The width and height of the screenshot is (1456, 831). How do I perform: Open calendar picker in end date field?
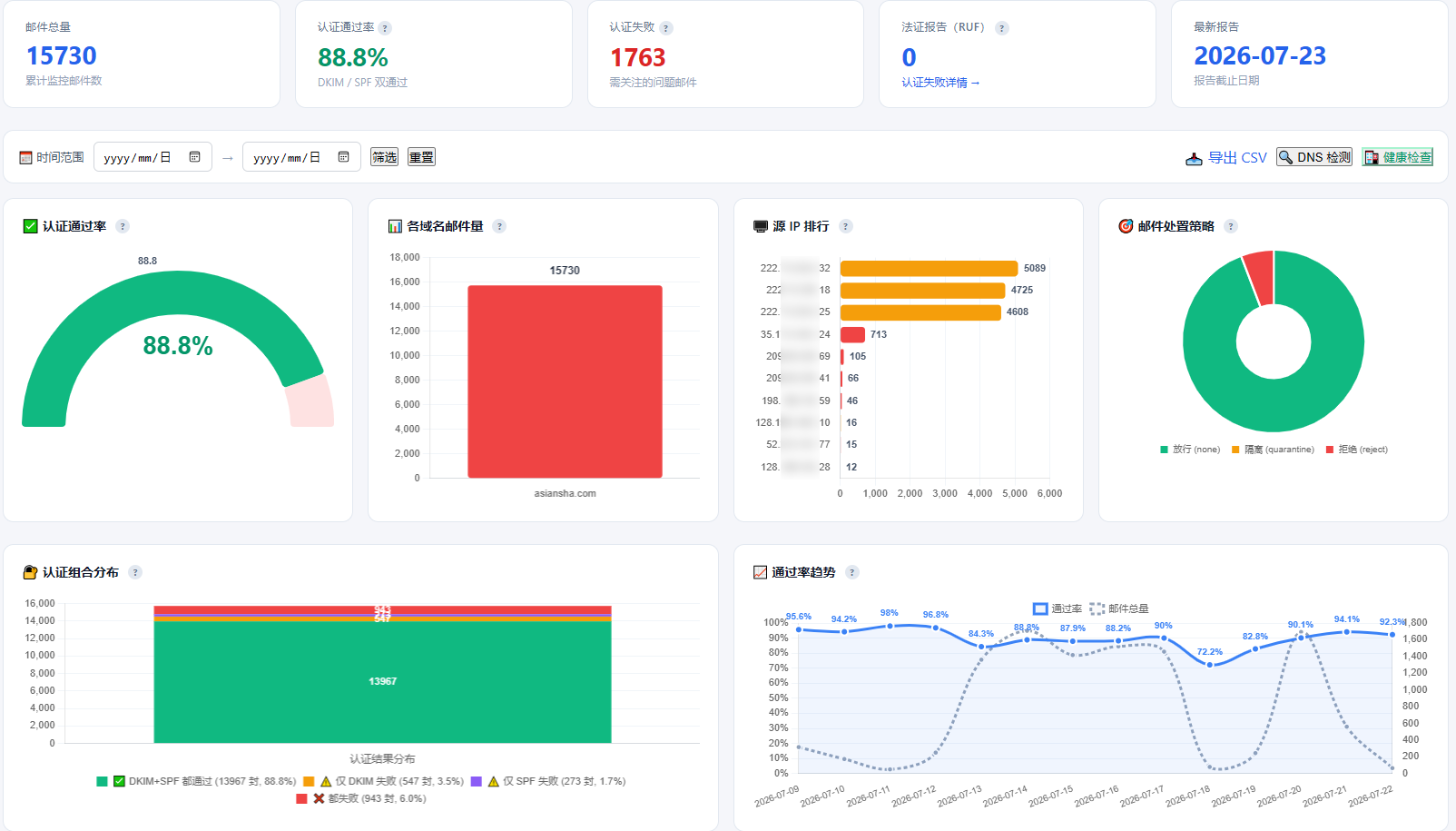343,157
